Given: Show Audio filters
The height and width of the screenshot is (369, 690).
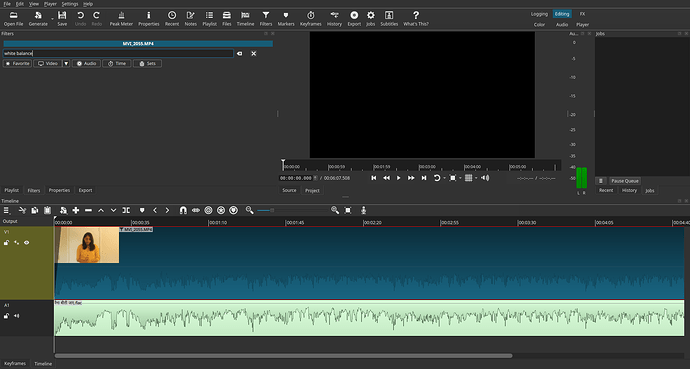Looking at the screenshot, I should click(86, 64).
